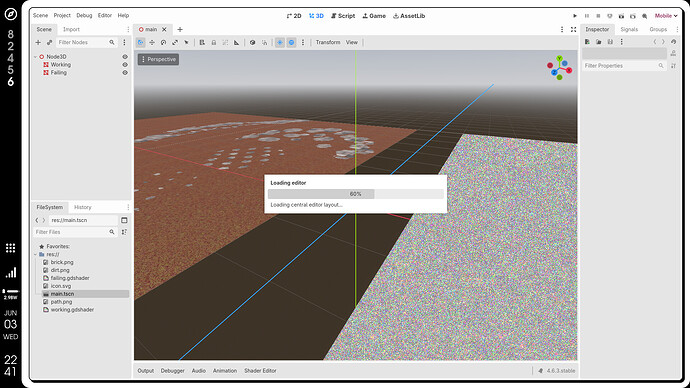690x388 pixels.
Task: Load an existing resource in Inspector
Action: (x=598, y=42)
